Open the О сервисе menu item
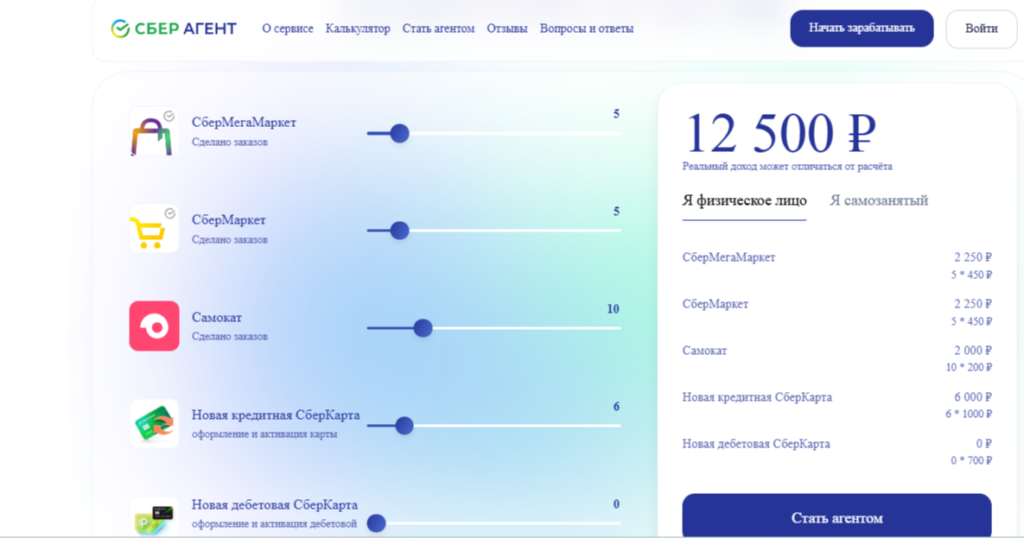Screen dimensions: 1024x538 [x=287, y=29]
